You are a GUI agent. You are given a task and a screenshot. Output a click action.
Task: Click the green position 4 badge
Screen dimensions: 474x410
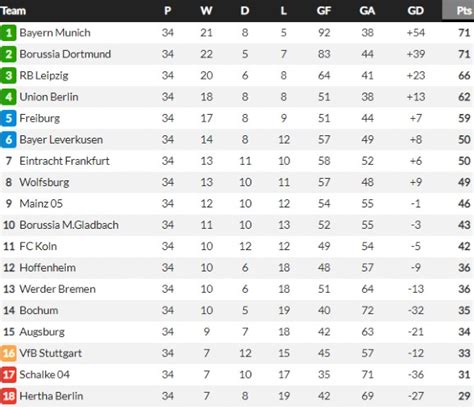(x=8, y=97)
